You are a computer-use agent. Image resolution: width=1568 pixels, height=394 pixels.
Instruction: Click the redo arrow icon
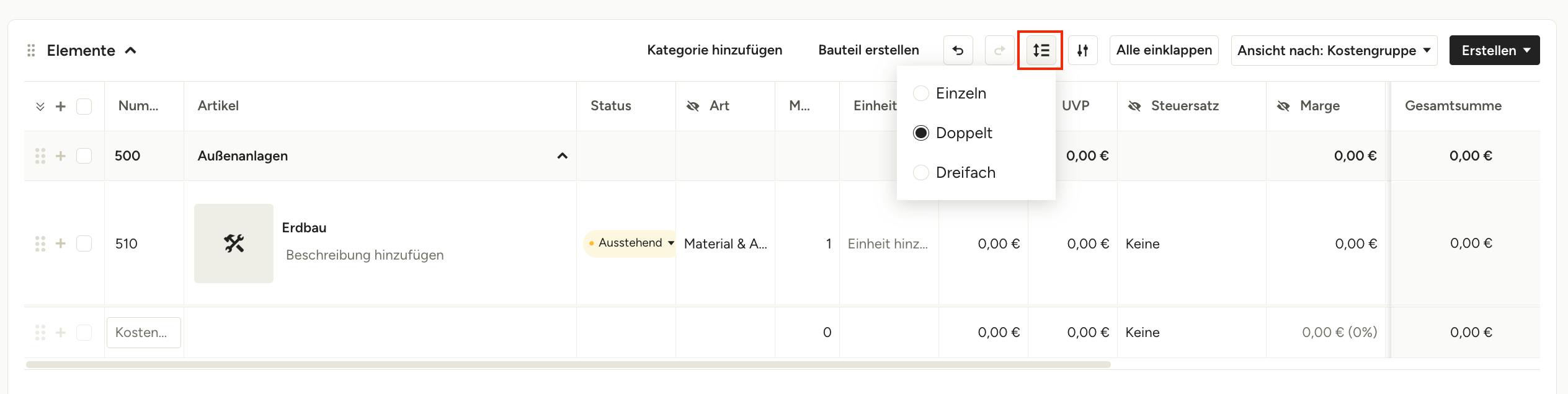click(999, 50)
